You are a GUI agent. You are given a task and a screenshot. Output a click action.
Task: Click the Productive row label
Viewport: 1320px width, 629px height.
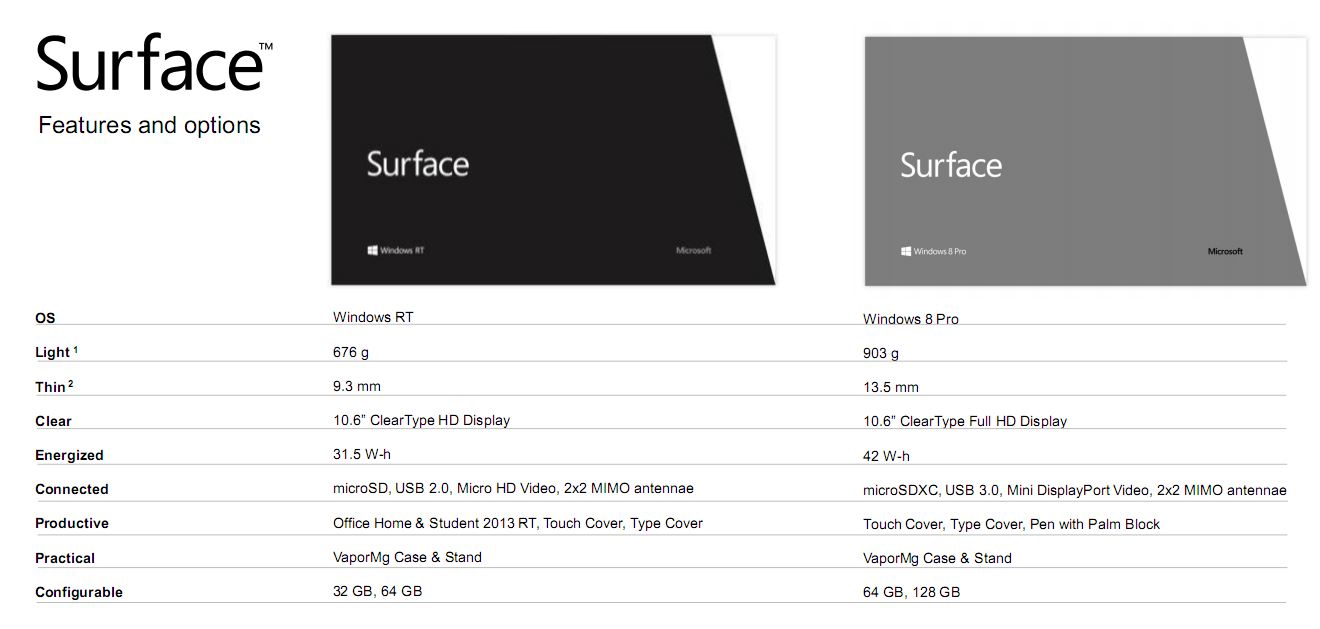[72, 523]
